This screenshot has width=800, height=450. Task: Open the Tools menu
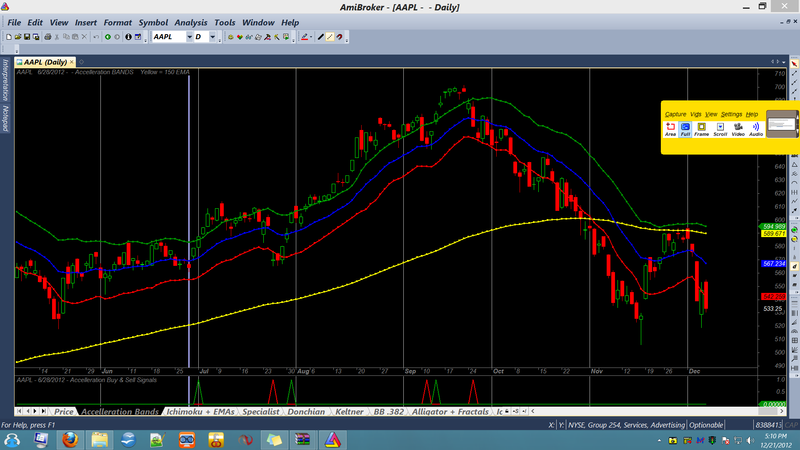[x=224, y=22]
